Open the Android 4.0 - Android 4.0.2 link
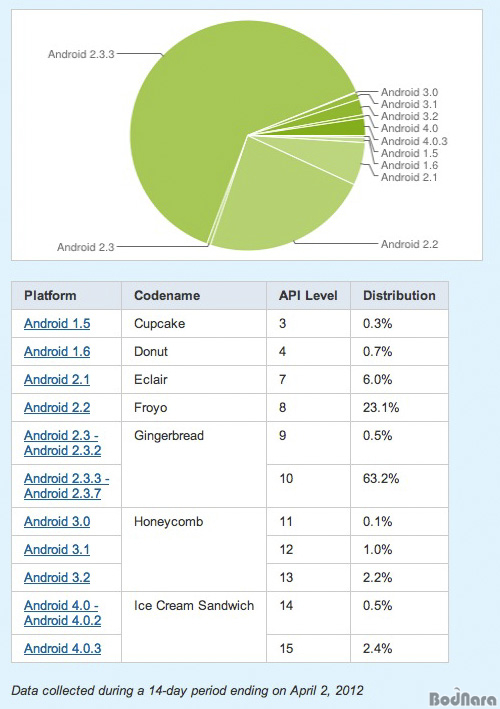This screenshot has height=709, width=500. coord(62,613)
